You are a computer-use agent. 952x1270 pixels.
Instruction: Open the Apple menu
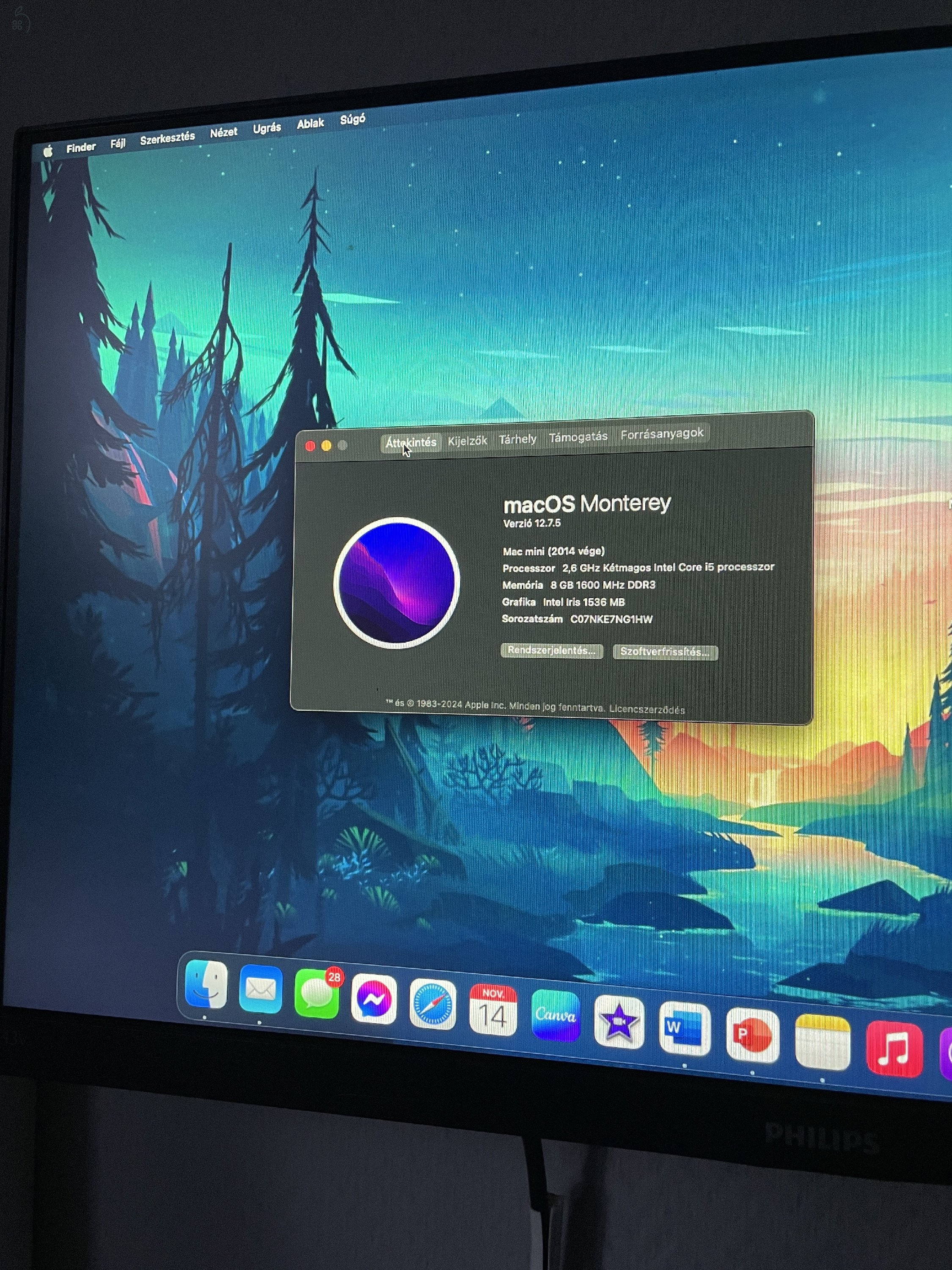[x=48, y=151]
